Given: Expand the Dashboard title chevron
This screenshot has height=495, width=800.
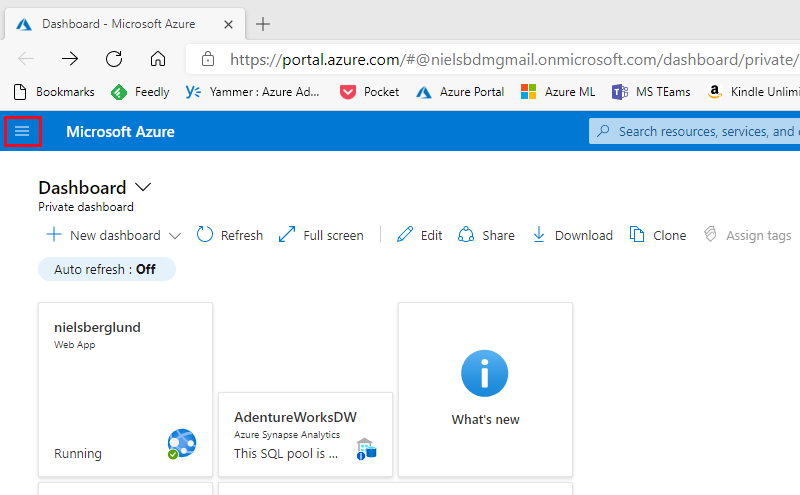Looking at the screenshot, I should tap(143, 187).
